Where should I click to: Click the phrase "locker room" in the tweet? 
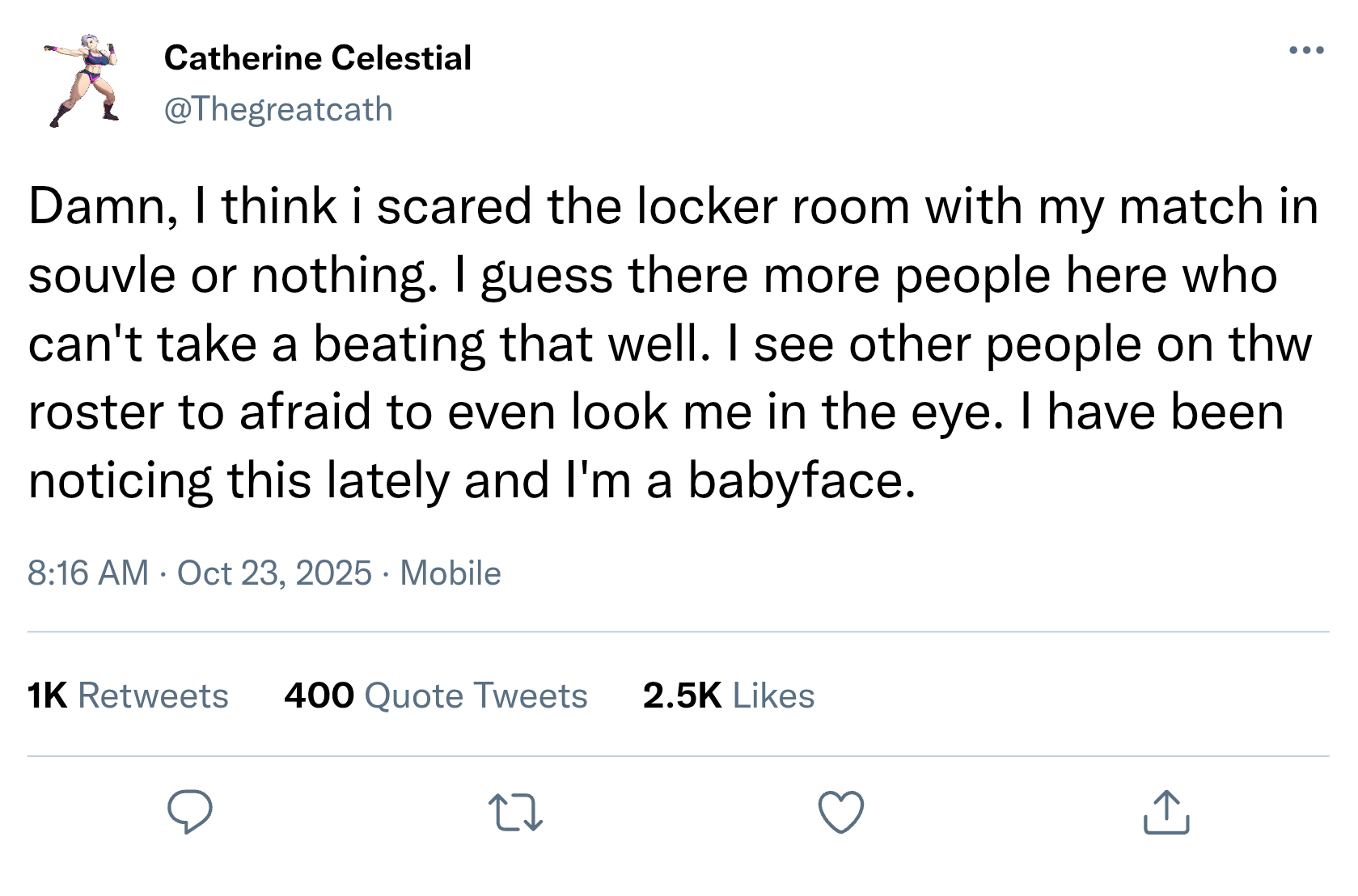click(x=772, y=206)
